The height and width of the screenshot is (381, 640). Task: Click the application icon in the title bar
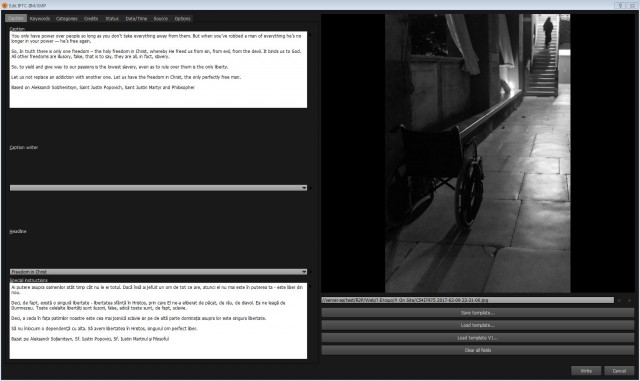pos(4,5)
